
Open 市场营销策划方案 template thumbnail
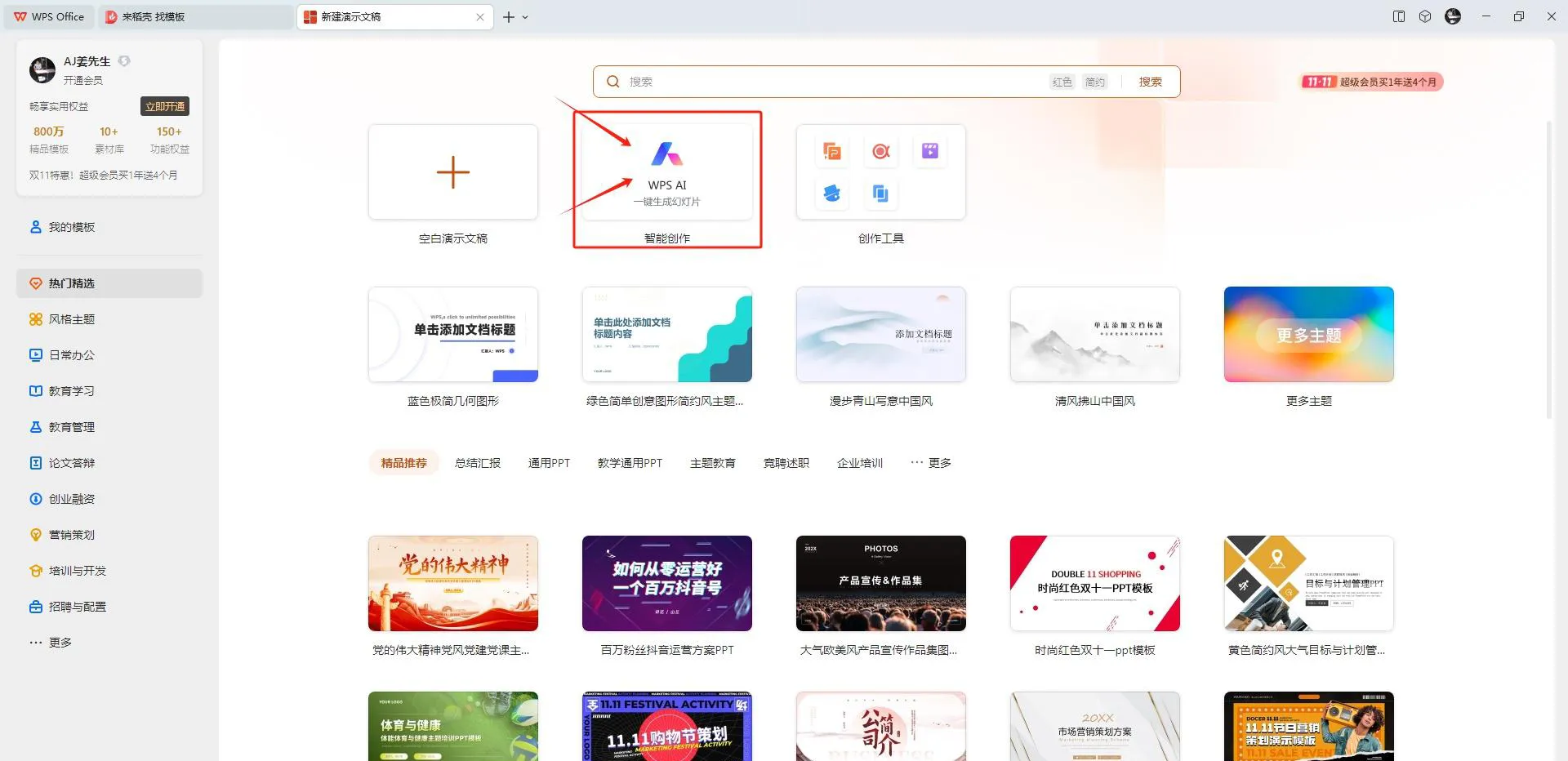pos(1095,727)
